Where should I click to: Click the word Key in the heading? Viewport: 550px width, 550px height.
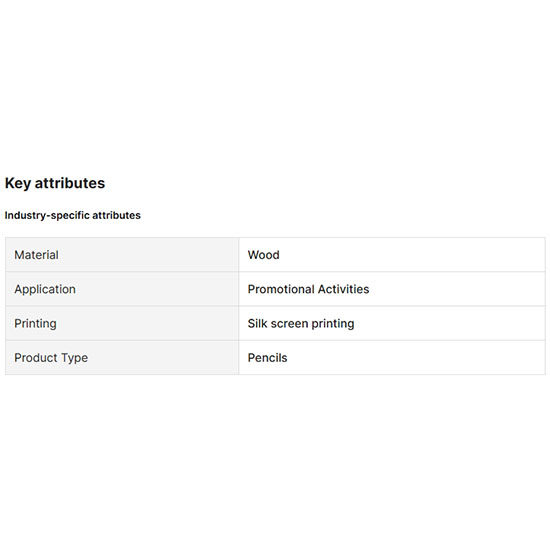[18, 183]
